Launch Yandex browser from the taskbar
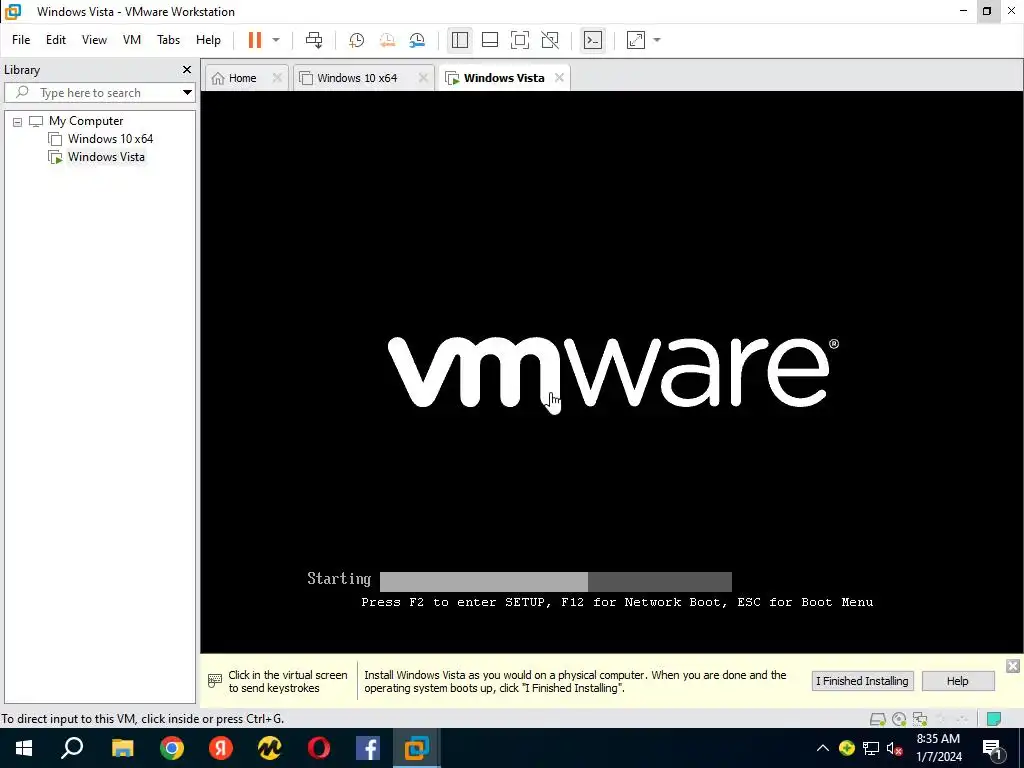 click(221, 748)
